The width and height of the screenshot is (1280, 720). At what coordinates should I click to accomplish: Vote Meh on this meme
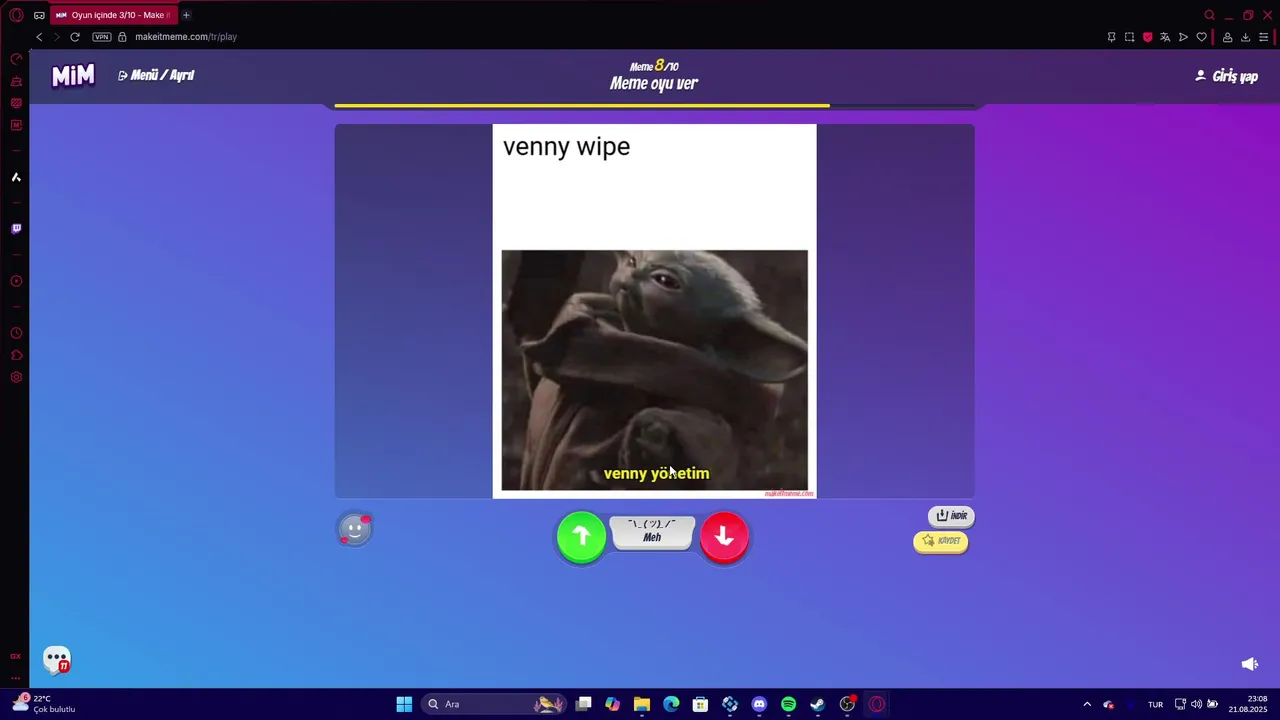coord(652,532)
